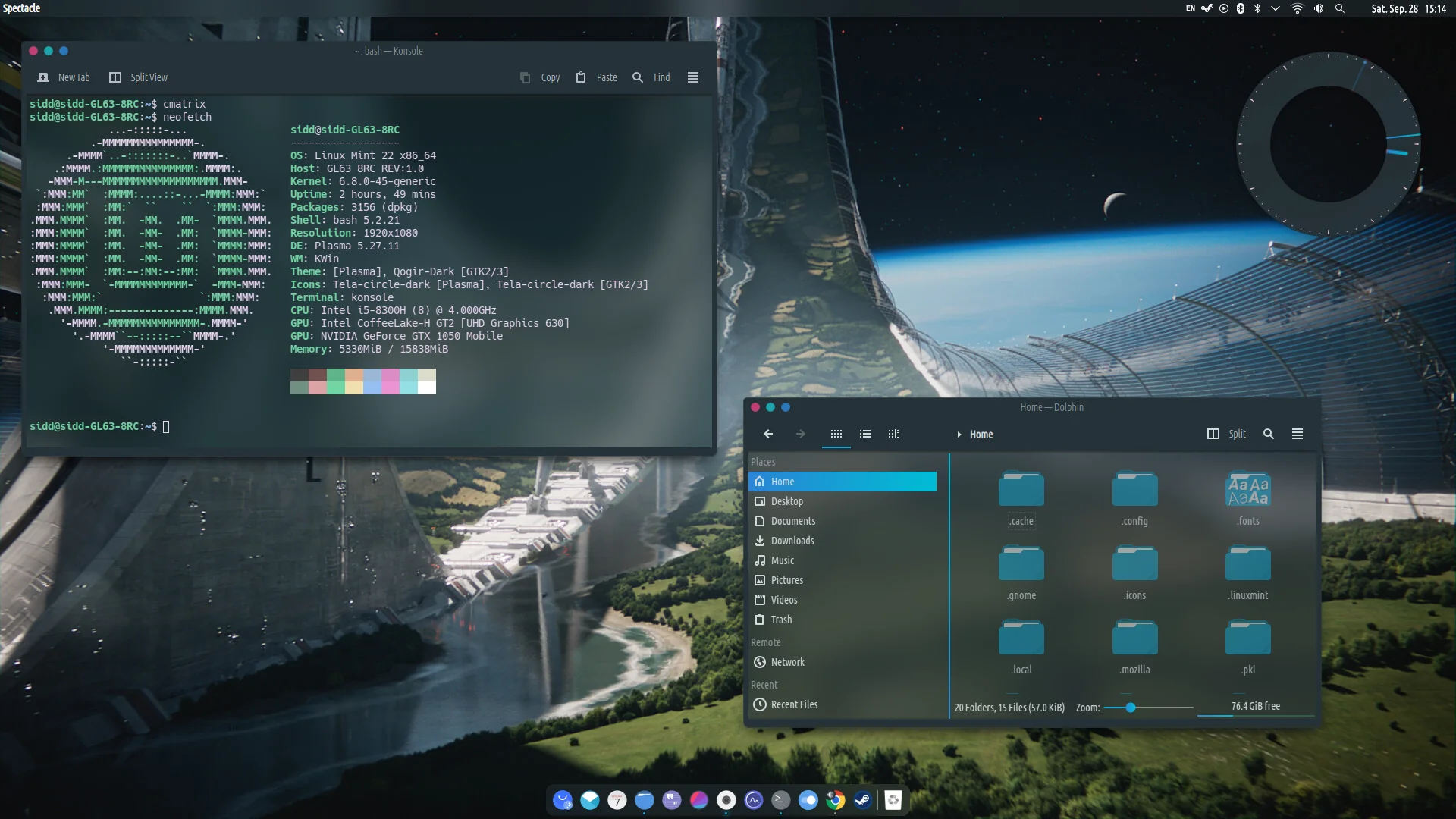
Task: Click Split view button in Dolphin
Action: click(1226, 434)
